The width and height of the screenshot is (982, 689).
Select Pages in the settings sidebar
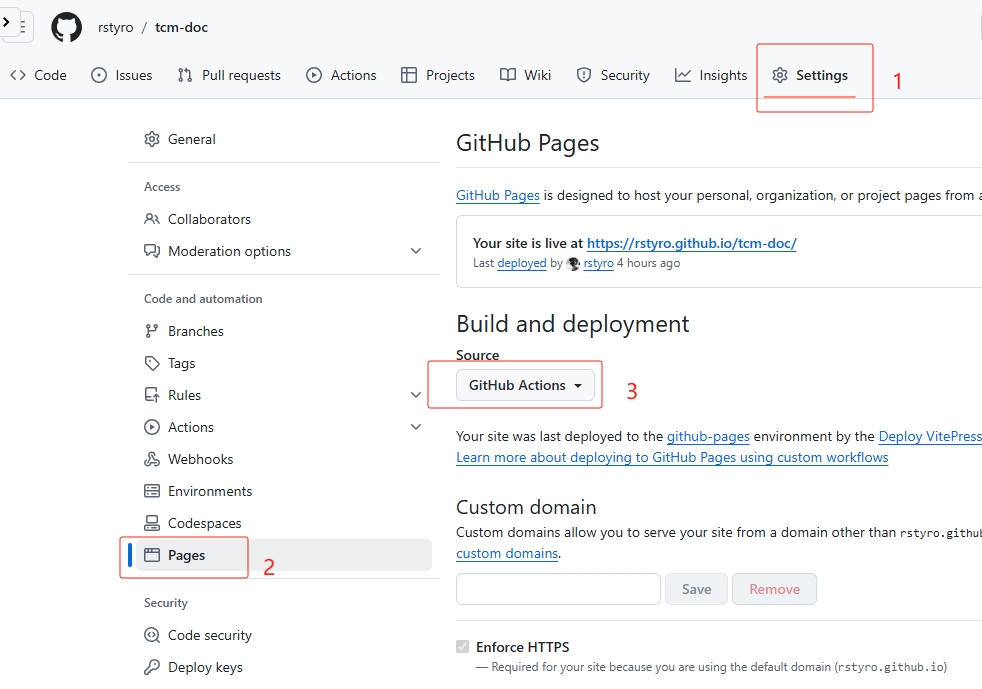(186, 555)
